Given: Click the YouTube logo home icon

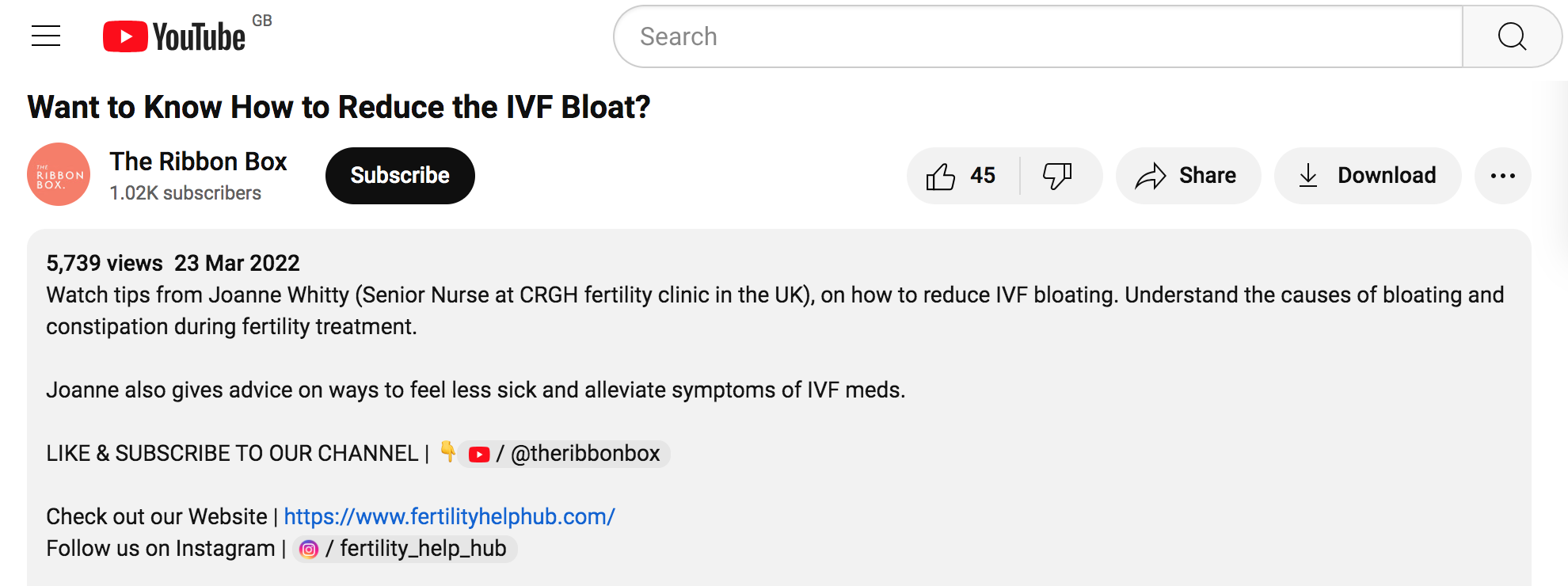Looking at the screenshot, I should (x=174, y=36).
